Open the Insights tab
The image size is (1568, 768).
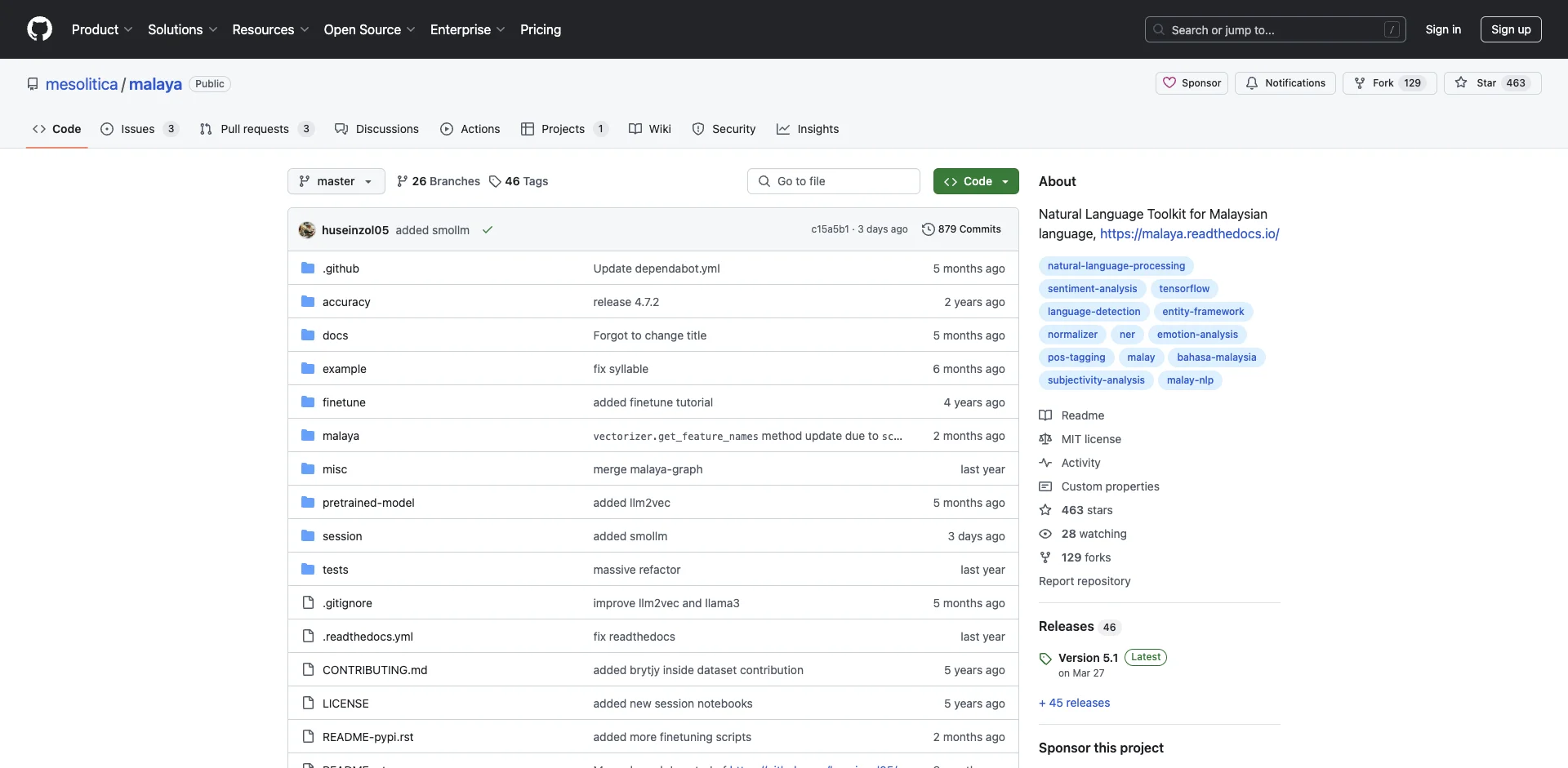808,129
